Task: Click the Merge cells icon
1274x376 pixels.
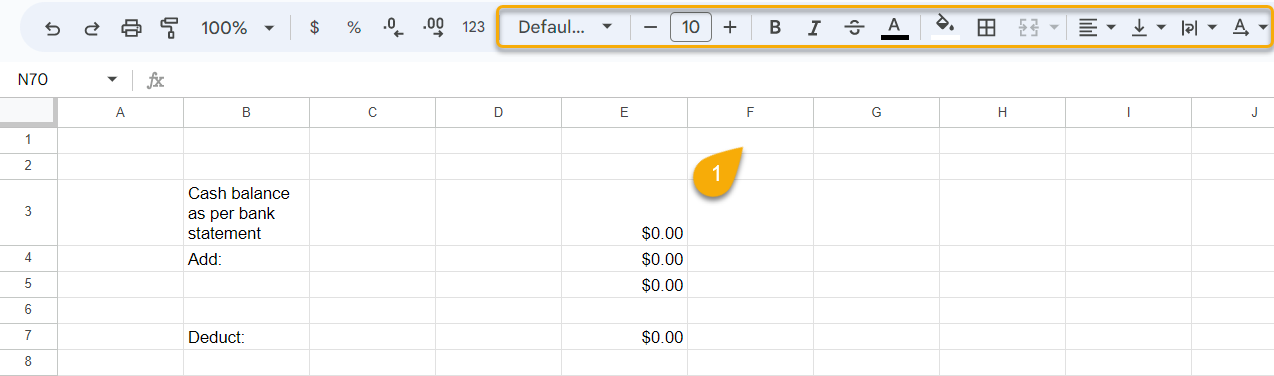Action: point(1029,28)
